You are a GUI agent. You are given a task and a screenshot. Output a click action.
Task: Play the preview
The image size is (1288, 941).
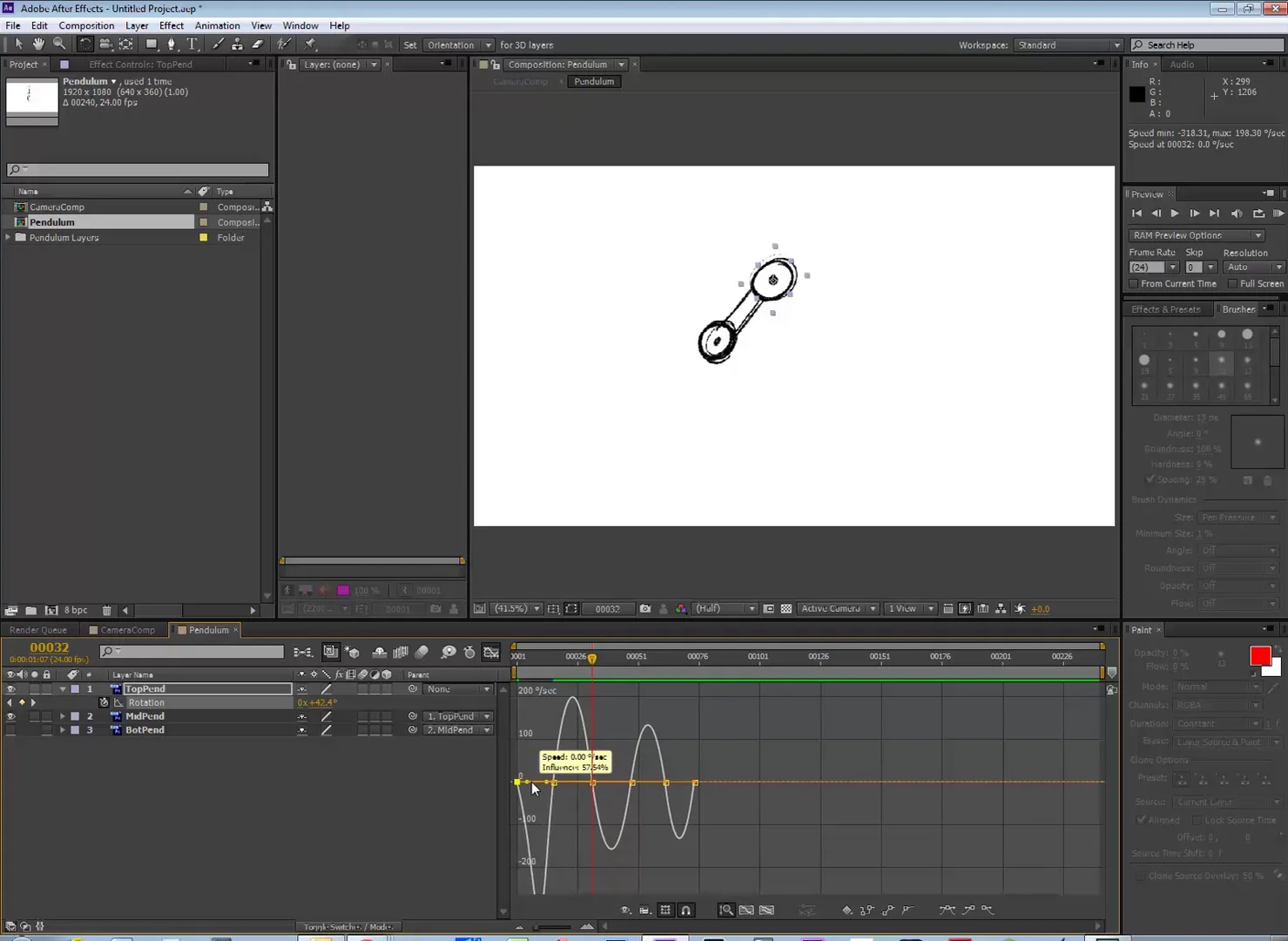1175,213
